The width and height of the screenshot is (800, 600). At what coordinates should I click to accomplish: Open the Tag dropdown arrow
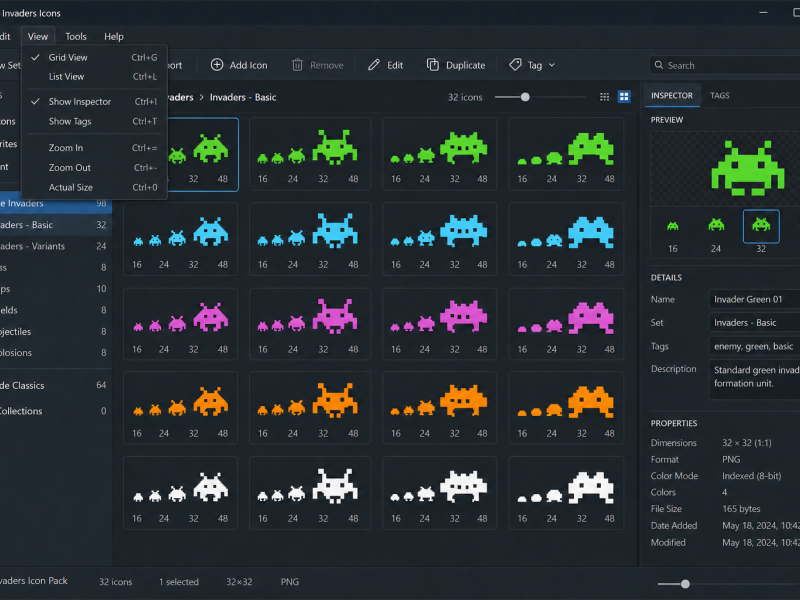(x=552, y=65)
